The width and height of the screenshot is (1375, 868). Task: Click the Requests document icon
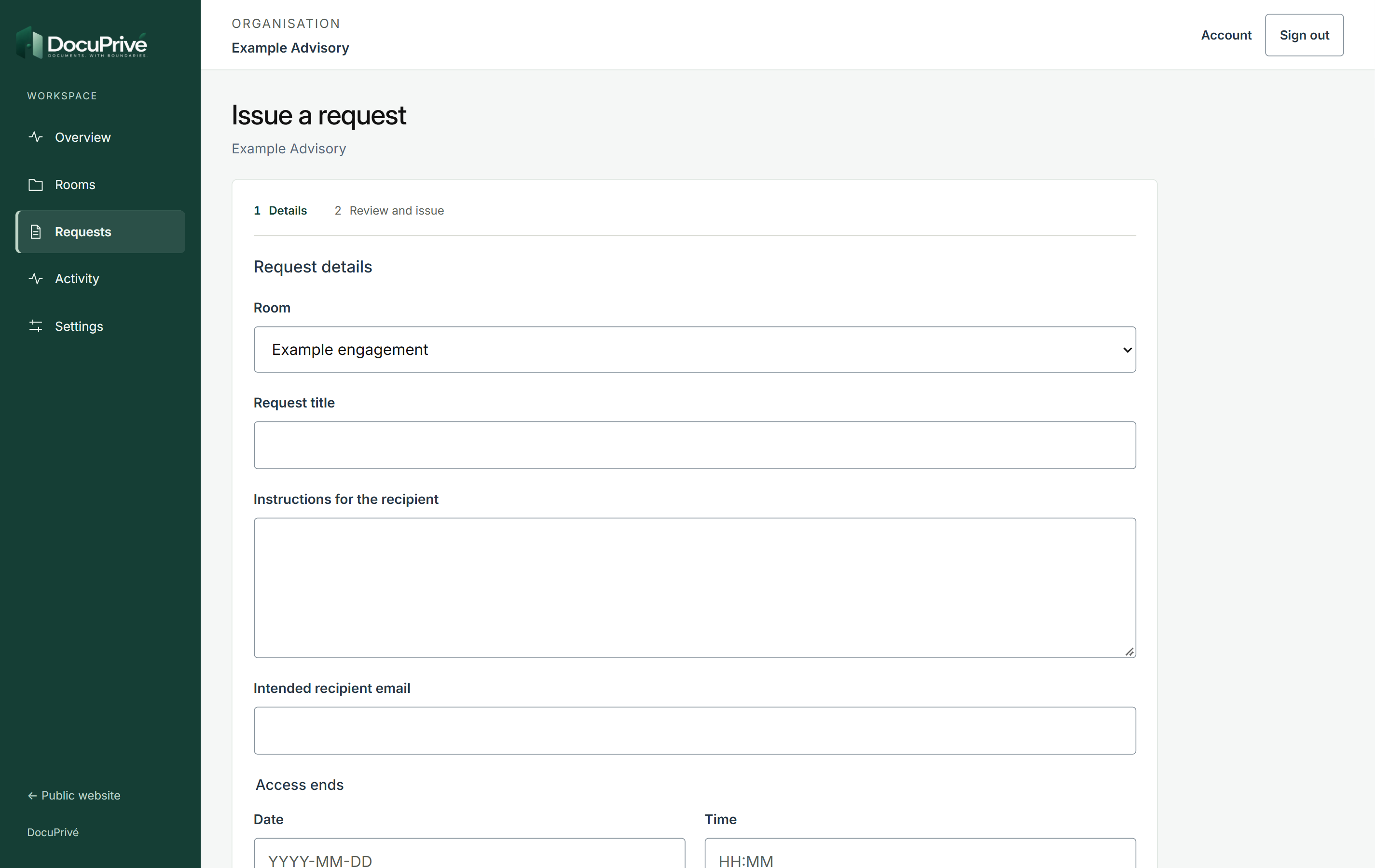point(35,231)
